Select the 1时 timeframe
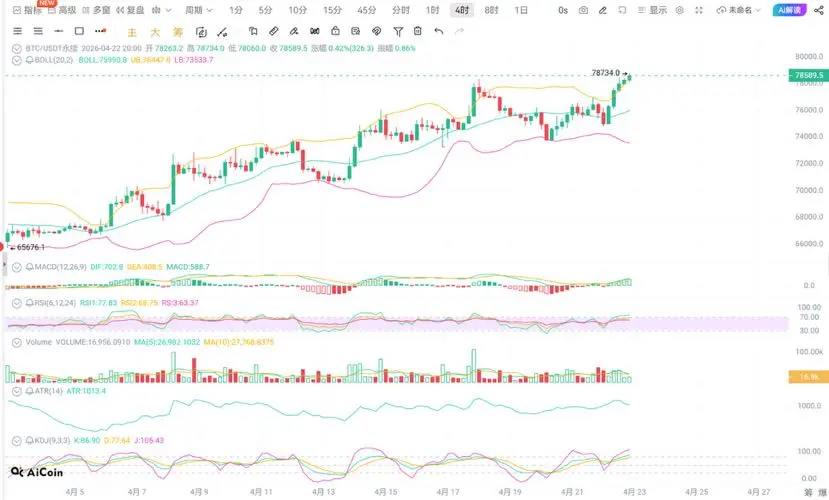The width and height of the screenshot is (829, 500). point(432,10)
